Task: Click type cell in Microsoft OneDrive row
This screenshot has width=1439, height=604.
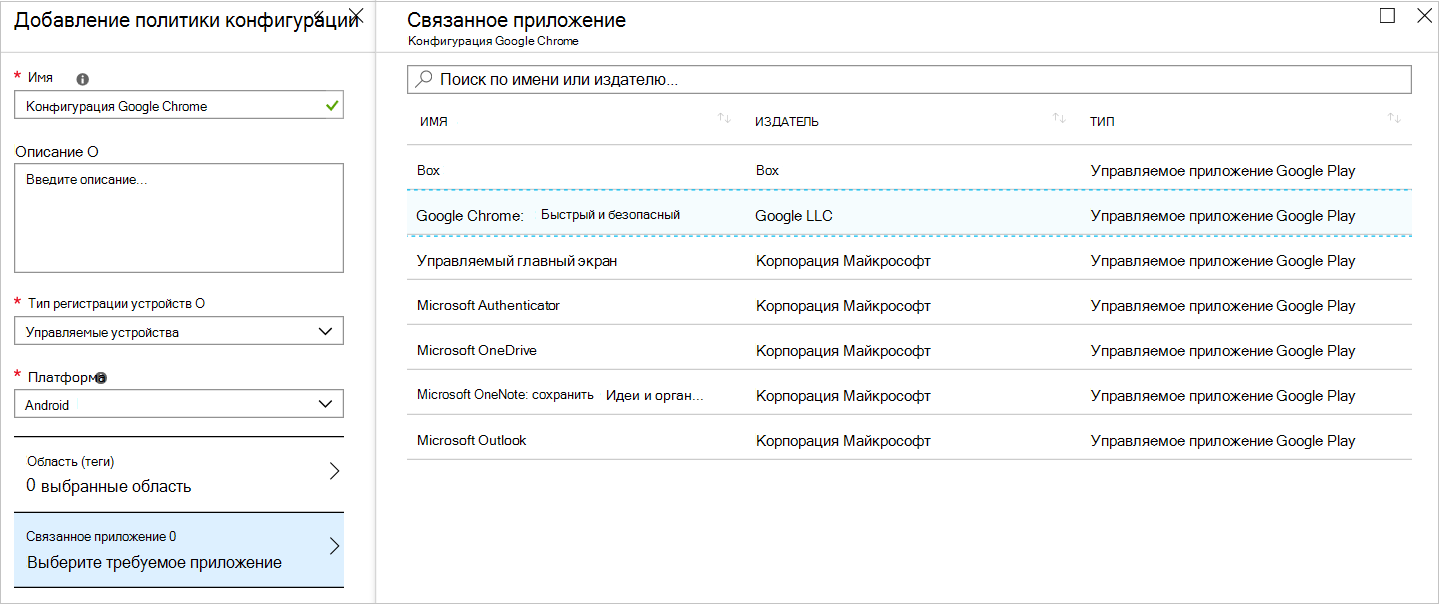Action: 1223,350
